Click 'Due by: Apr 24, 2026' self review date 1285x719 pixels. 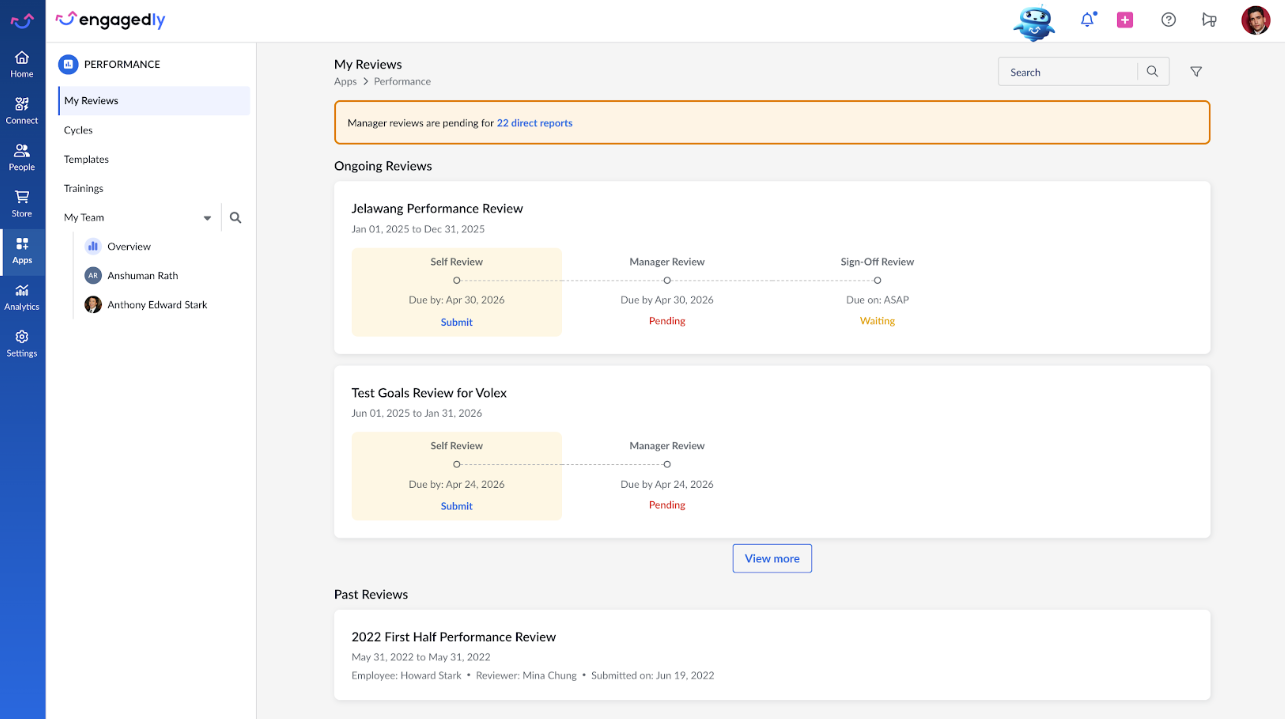pos(456,484)
